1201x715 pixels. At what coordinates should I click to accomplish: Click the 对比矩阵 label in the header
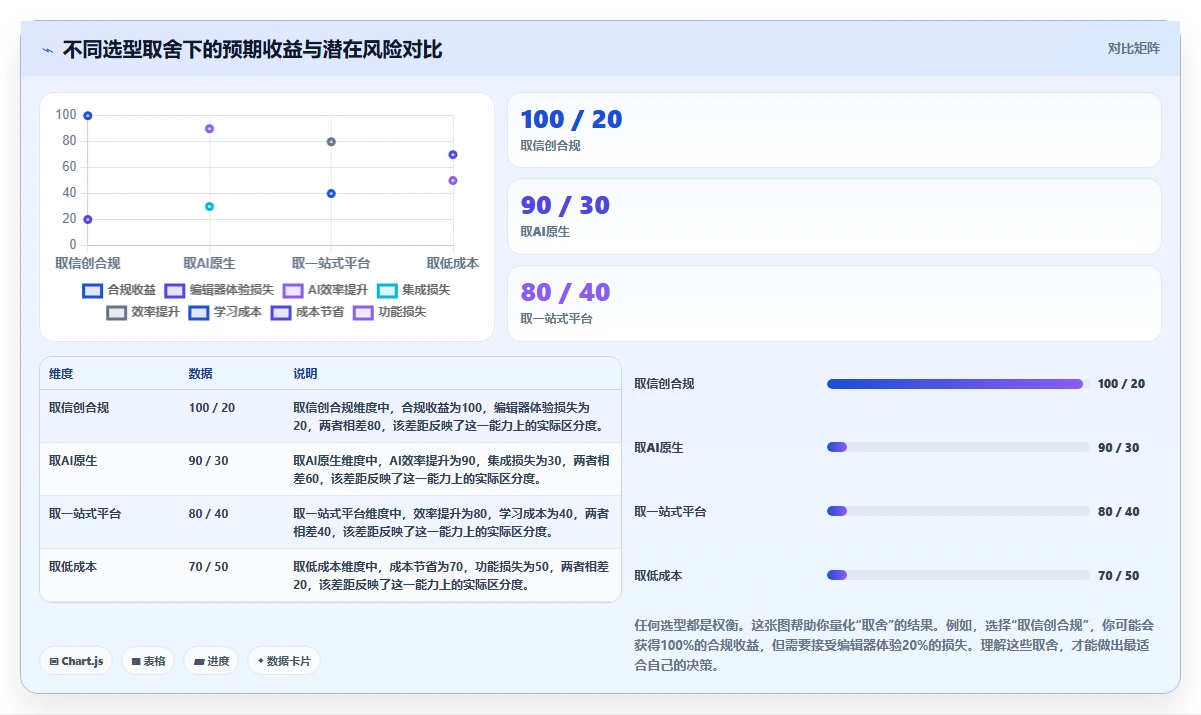[1134, 48]
